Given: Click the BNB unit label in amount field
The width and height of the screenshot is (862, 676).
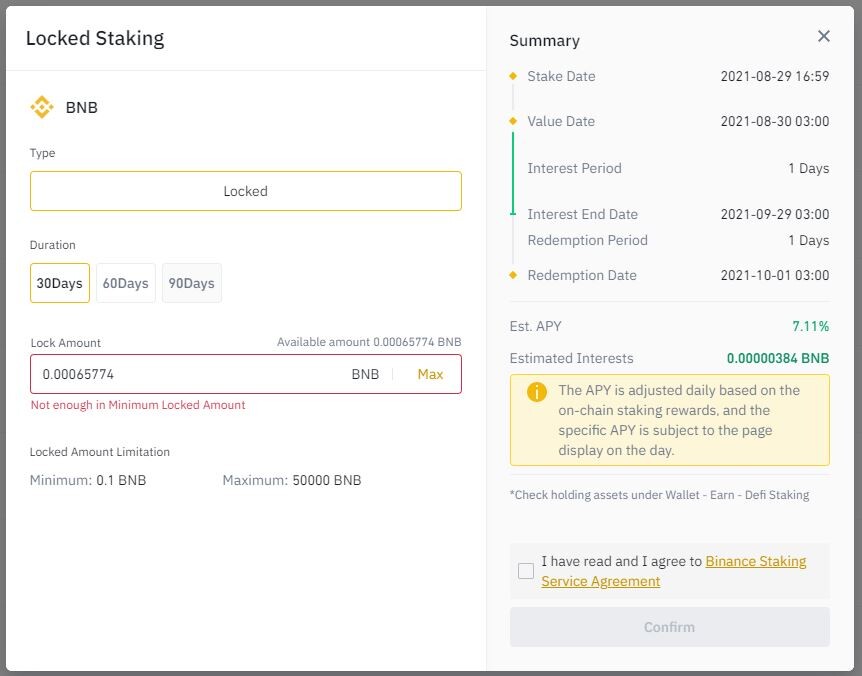Looking at the screenshot, I should click(x=365, y=374).
